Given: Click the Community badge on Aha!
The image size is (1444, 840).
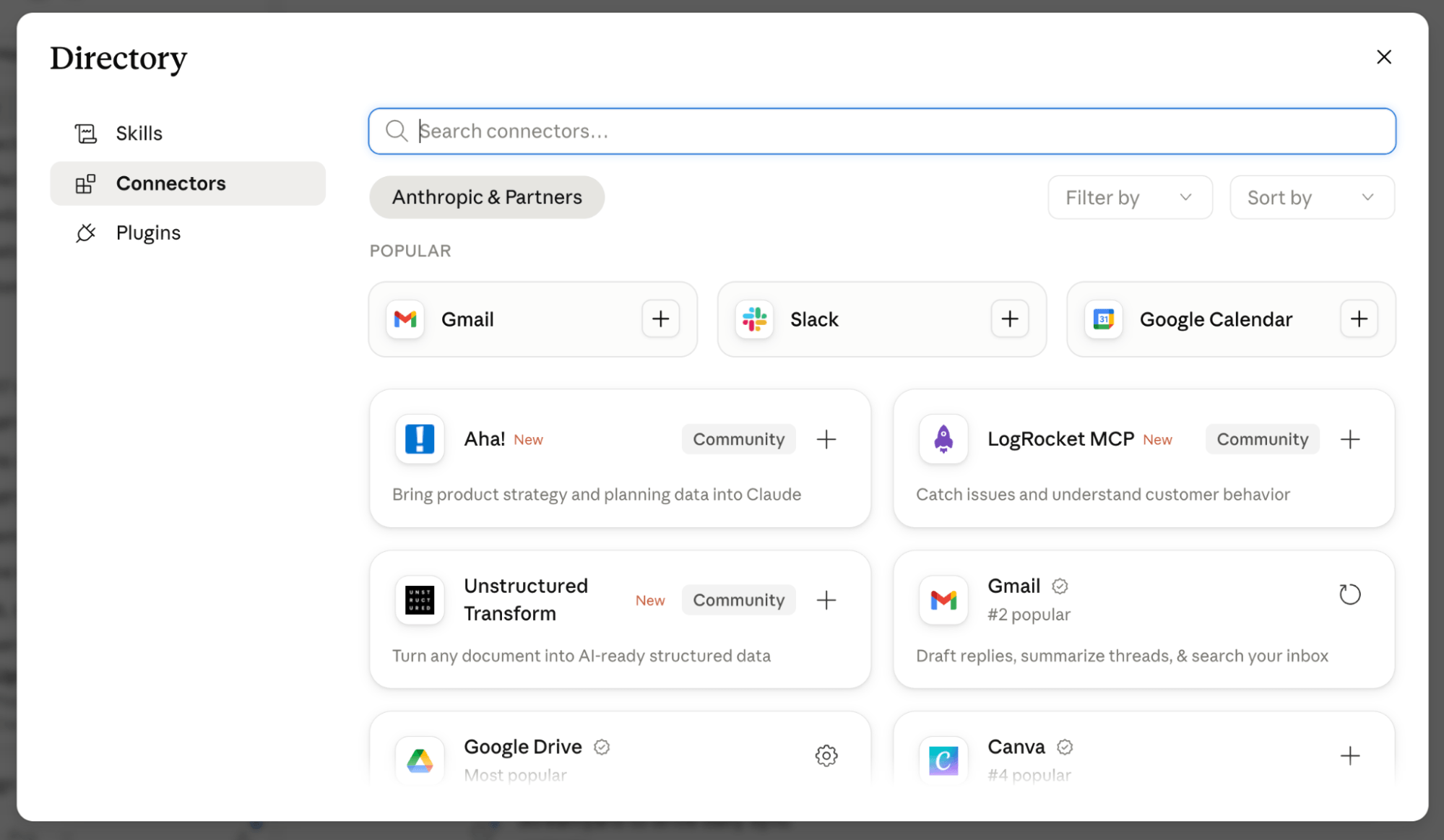Looking at the screenshot, I should [x=738, y=439].
